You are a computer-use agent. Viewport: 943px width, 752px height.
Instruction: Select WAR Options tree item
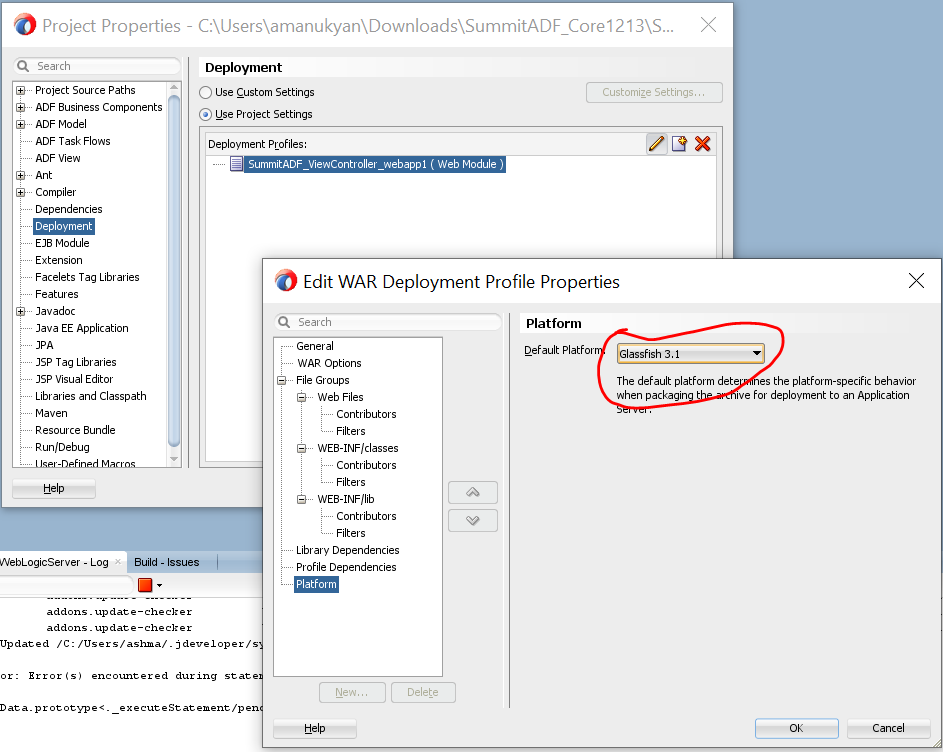329,363
